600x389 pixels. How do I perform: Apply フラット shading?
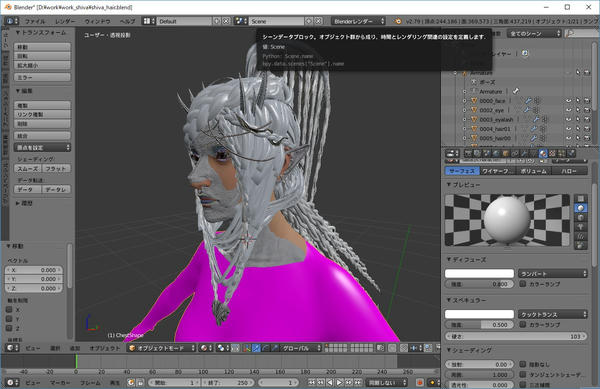(56, 168)
